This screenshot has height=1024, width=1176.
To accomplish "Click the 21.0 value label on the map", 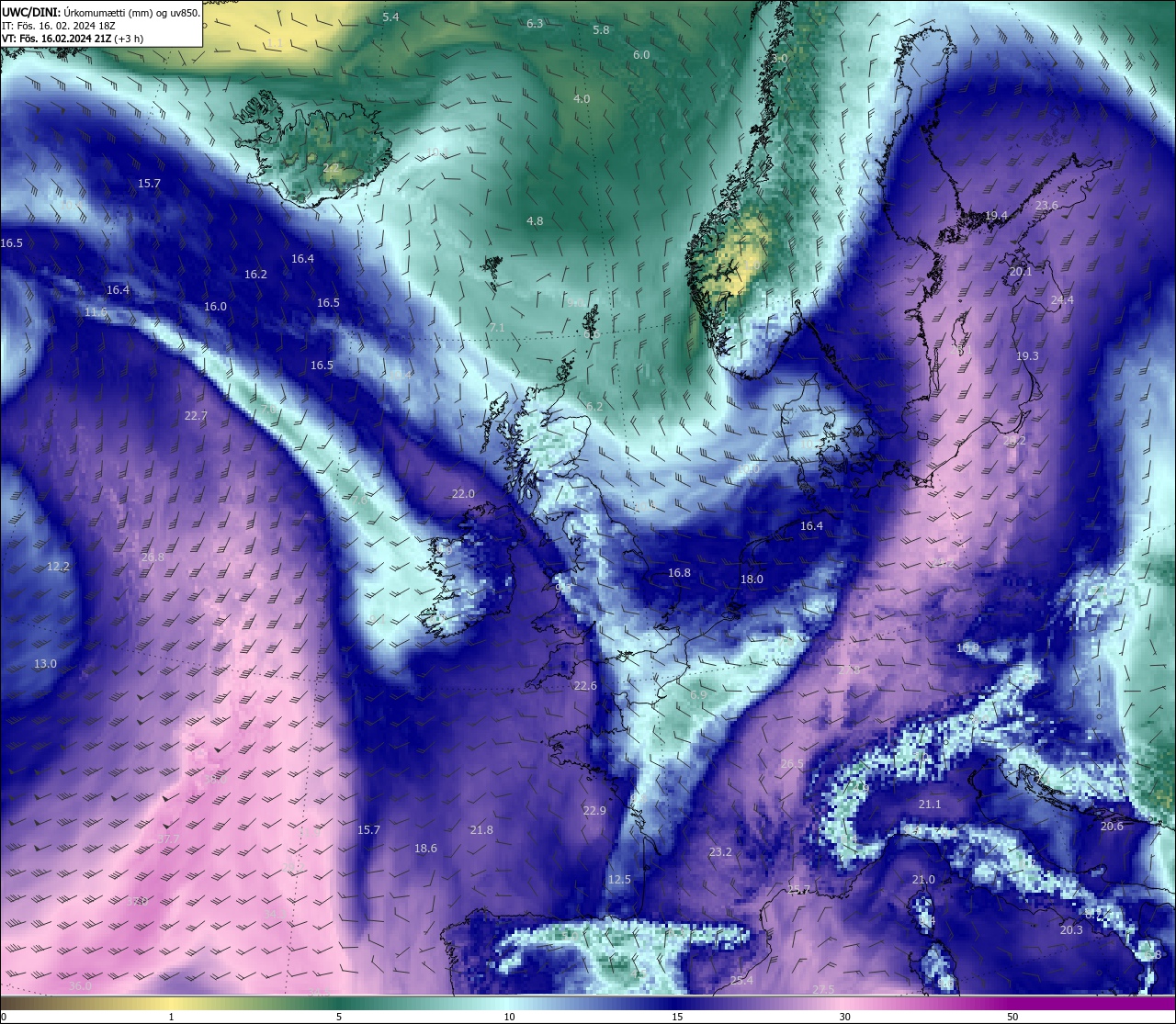I will [x=923, y=880].
